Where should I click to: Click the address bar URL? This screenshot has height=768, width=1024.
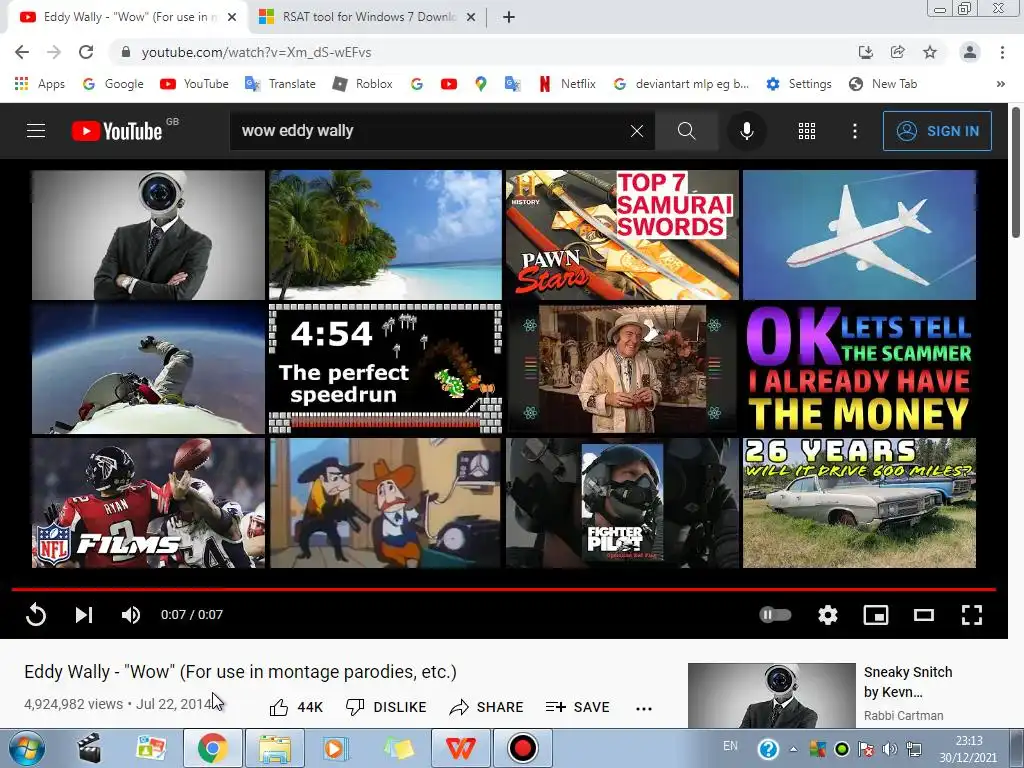point(256,52)
